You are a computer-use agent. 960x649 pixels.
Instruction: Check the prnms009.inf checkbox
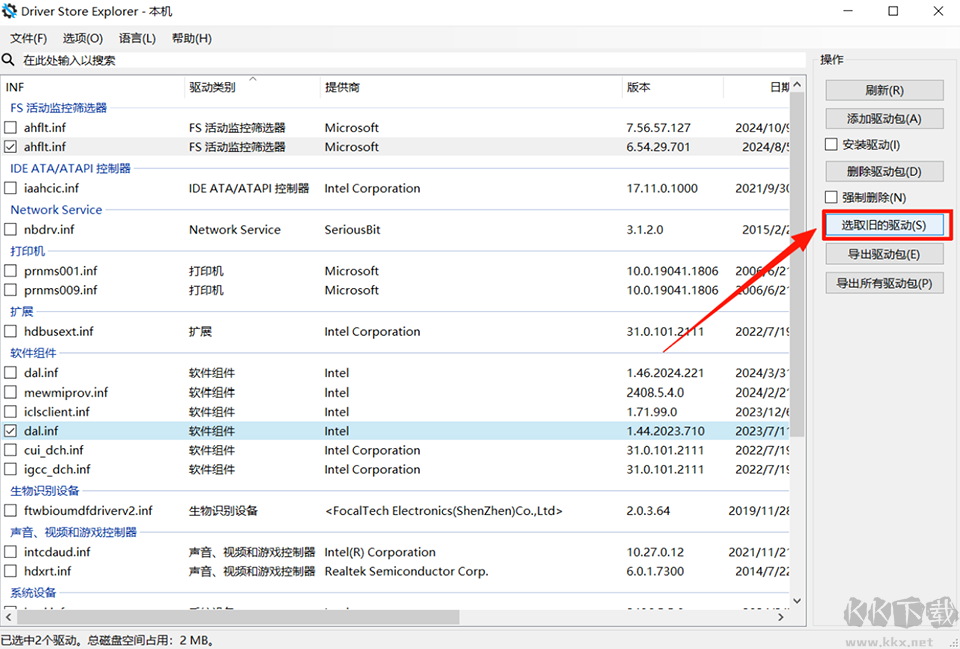point(10,290)
